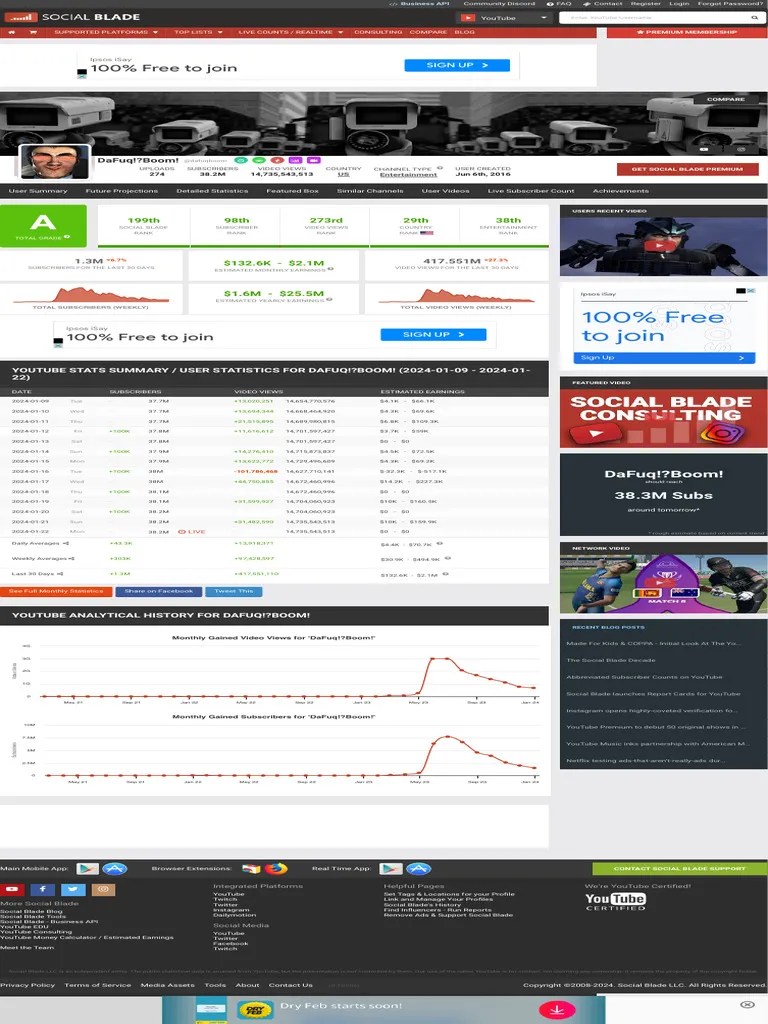Click the help icon beside Total Grade

tap(67, 237)
